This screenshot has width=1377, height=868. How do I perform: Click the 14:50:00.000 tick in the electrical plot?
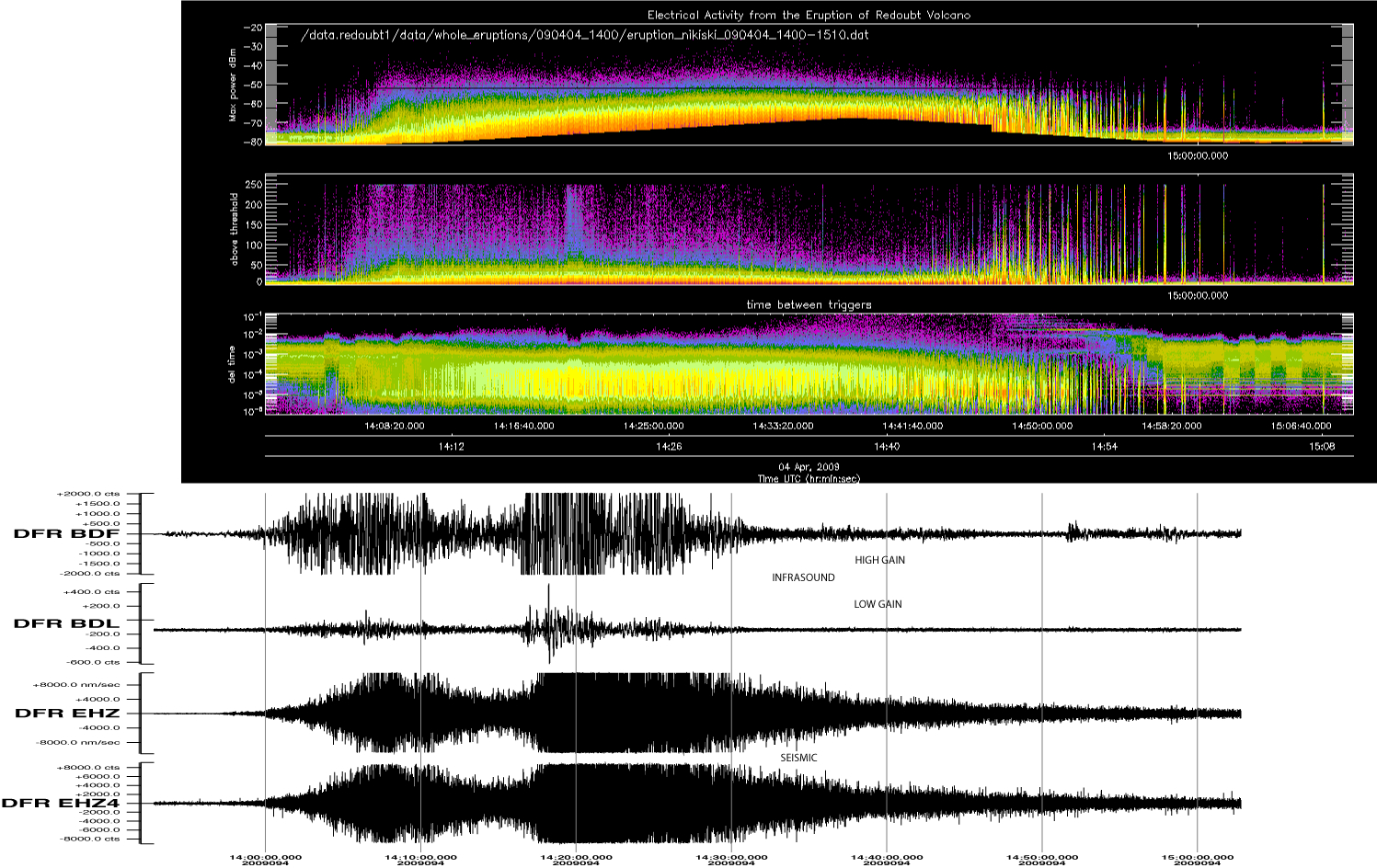pos(1042,426)
